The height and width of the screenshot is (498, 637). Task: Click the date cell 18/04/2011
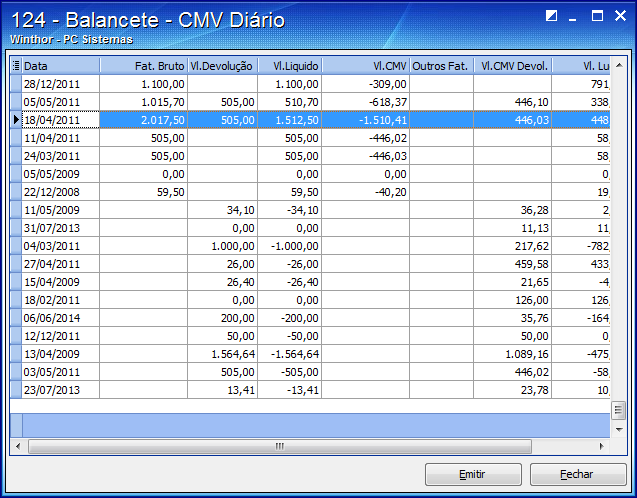61,120
